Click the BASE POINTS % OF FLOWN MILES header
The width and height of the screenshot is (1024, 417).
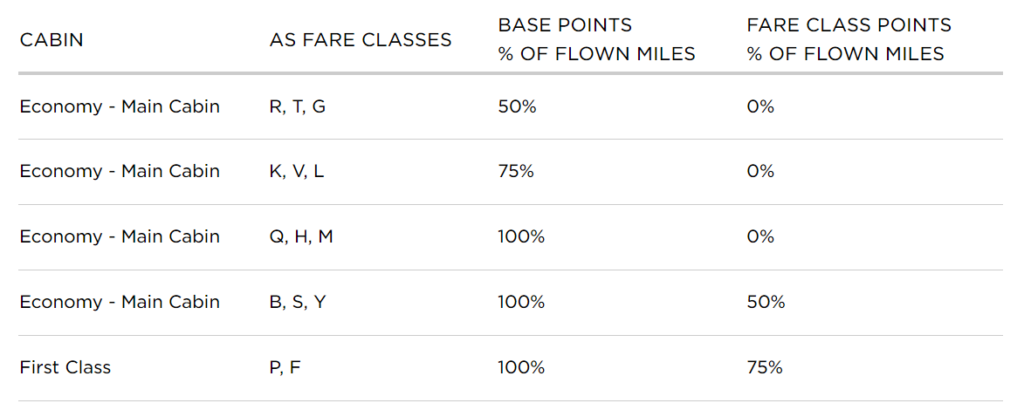click(x=597, y=39)
